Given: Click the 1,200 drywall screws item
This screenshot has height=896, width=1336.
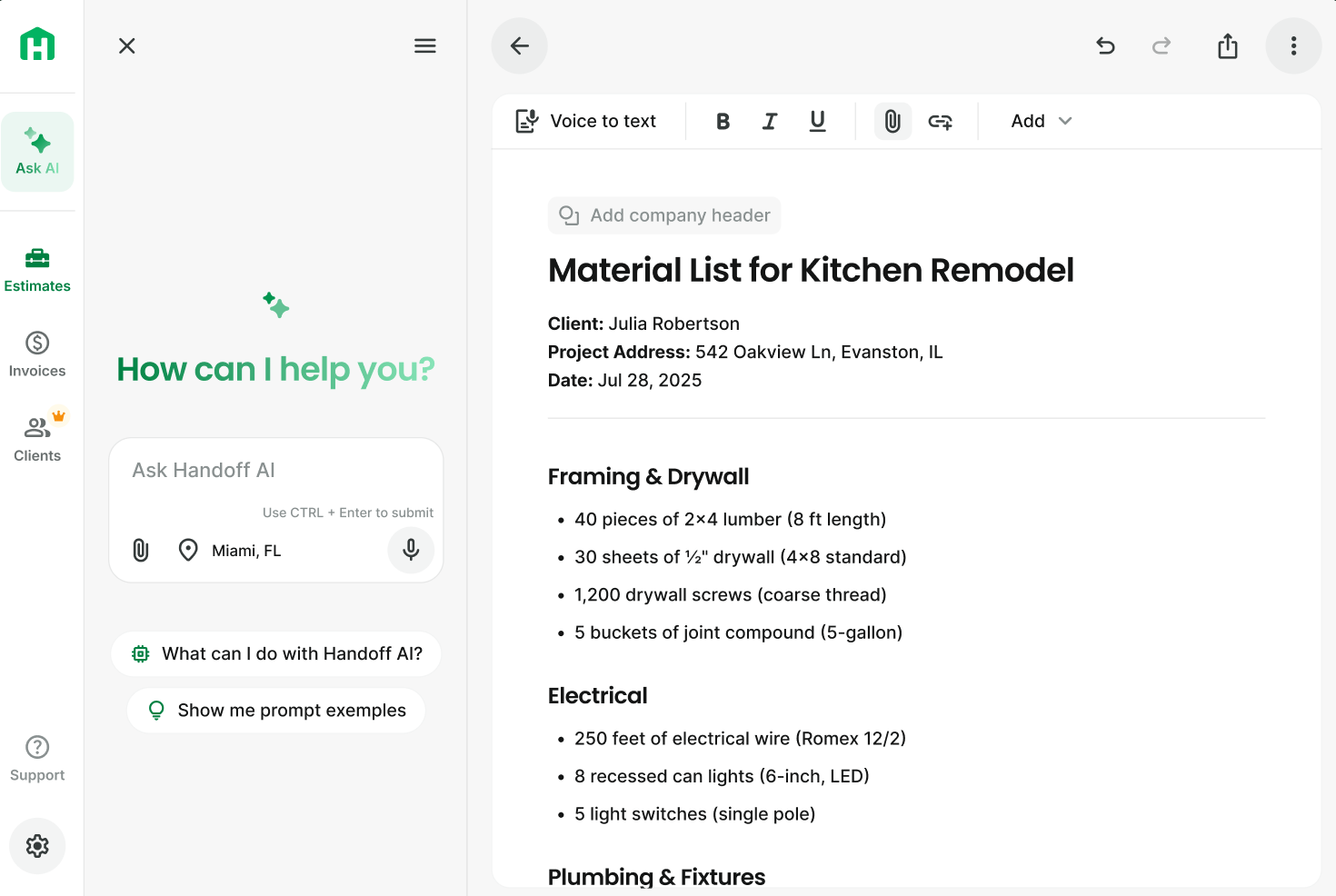Looking at the screenshot, I should (731, 594).
